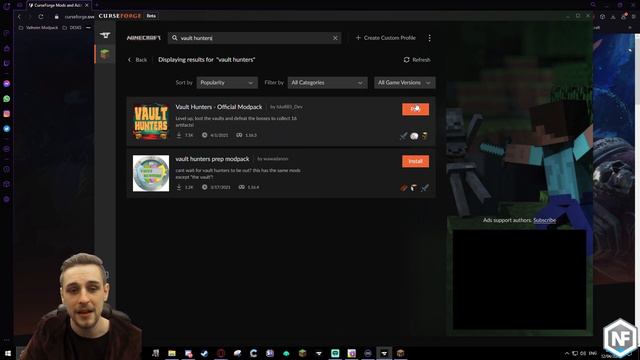The height and width of the screenshot is (360, 640).
Task: Open the Vault Hunters - Official Modpack title
Action: tap(219, 107)
